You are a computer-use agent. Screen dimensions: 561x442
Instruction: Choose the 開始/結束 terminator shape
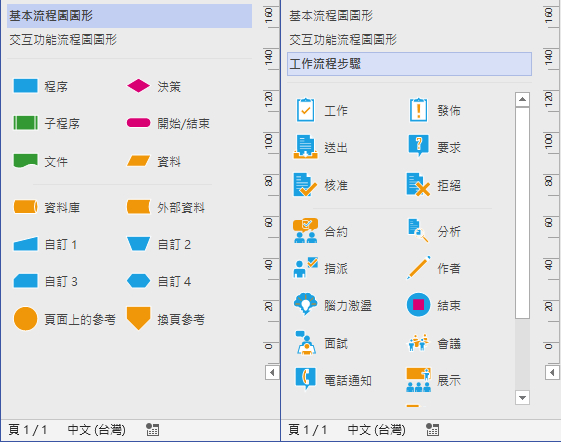138,123
